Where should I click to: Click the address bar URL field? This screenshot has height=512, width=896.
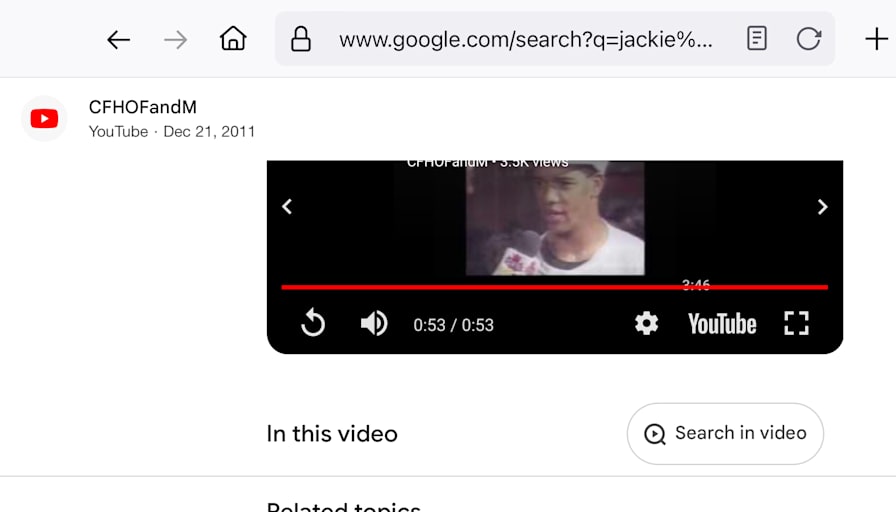tap(525, 39)
